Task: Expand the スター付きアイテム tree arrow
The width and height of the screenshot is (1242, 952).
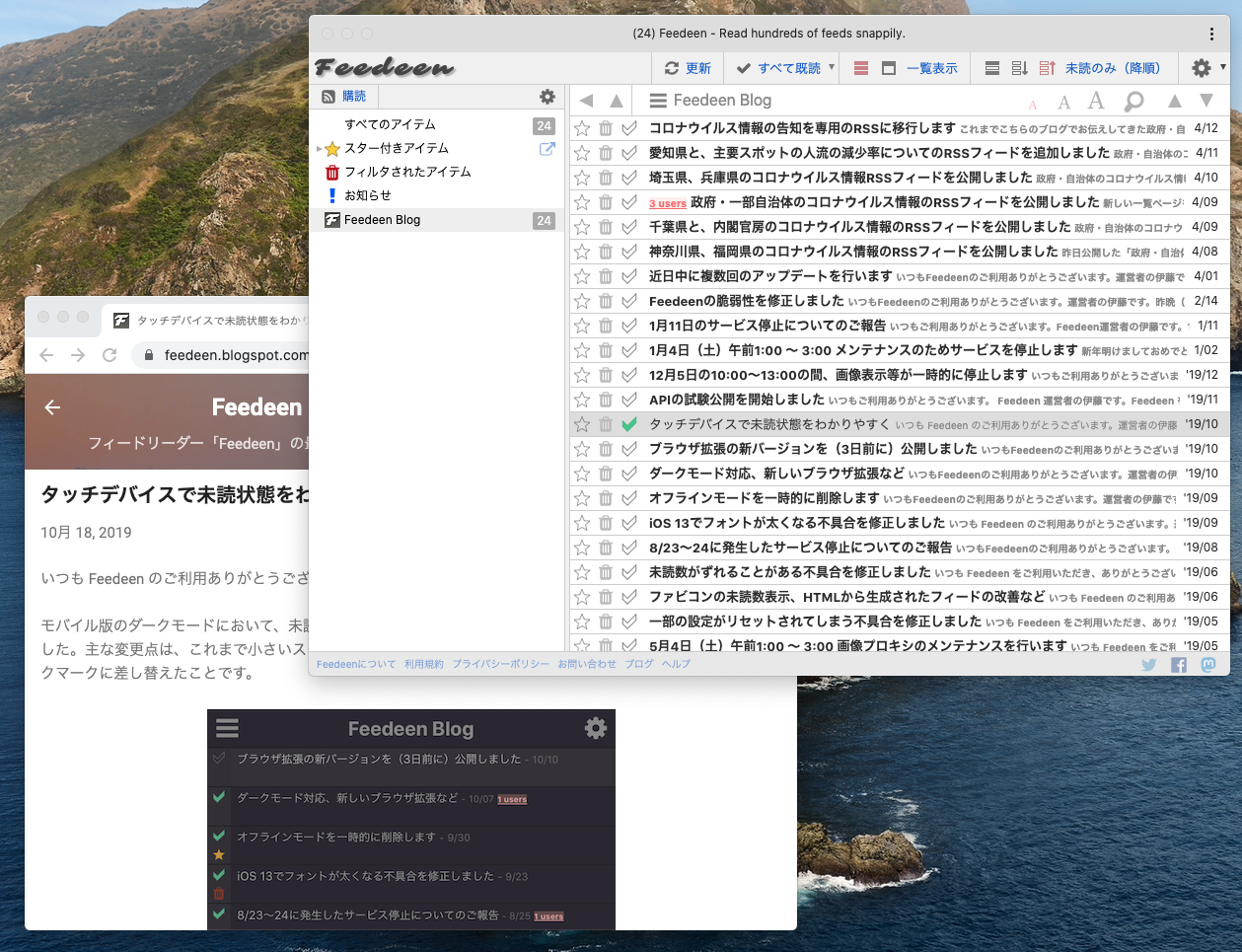Action: tap(319, 149)
